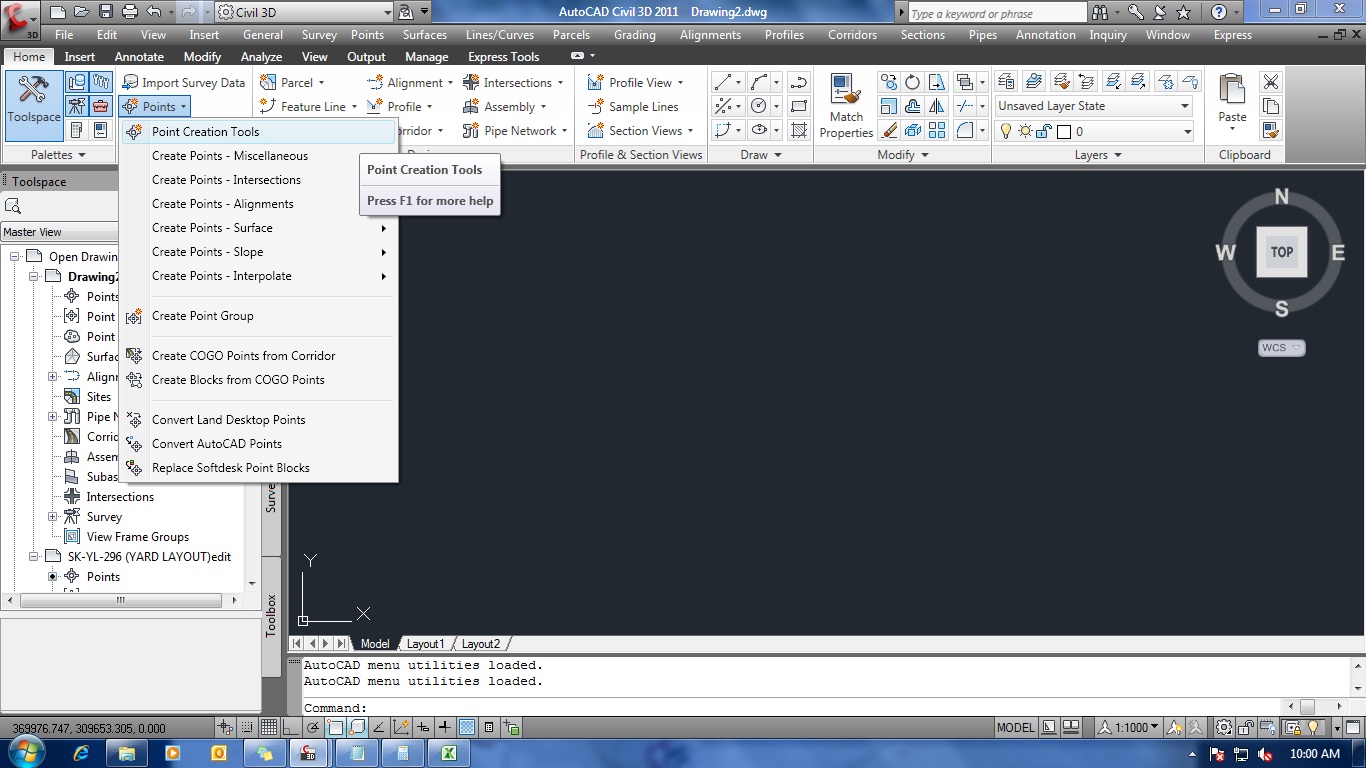
Task: Click the Cut clipboard icon
Action: coord(1270,82)
